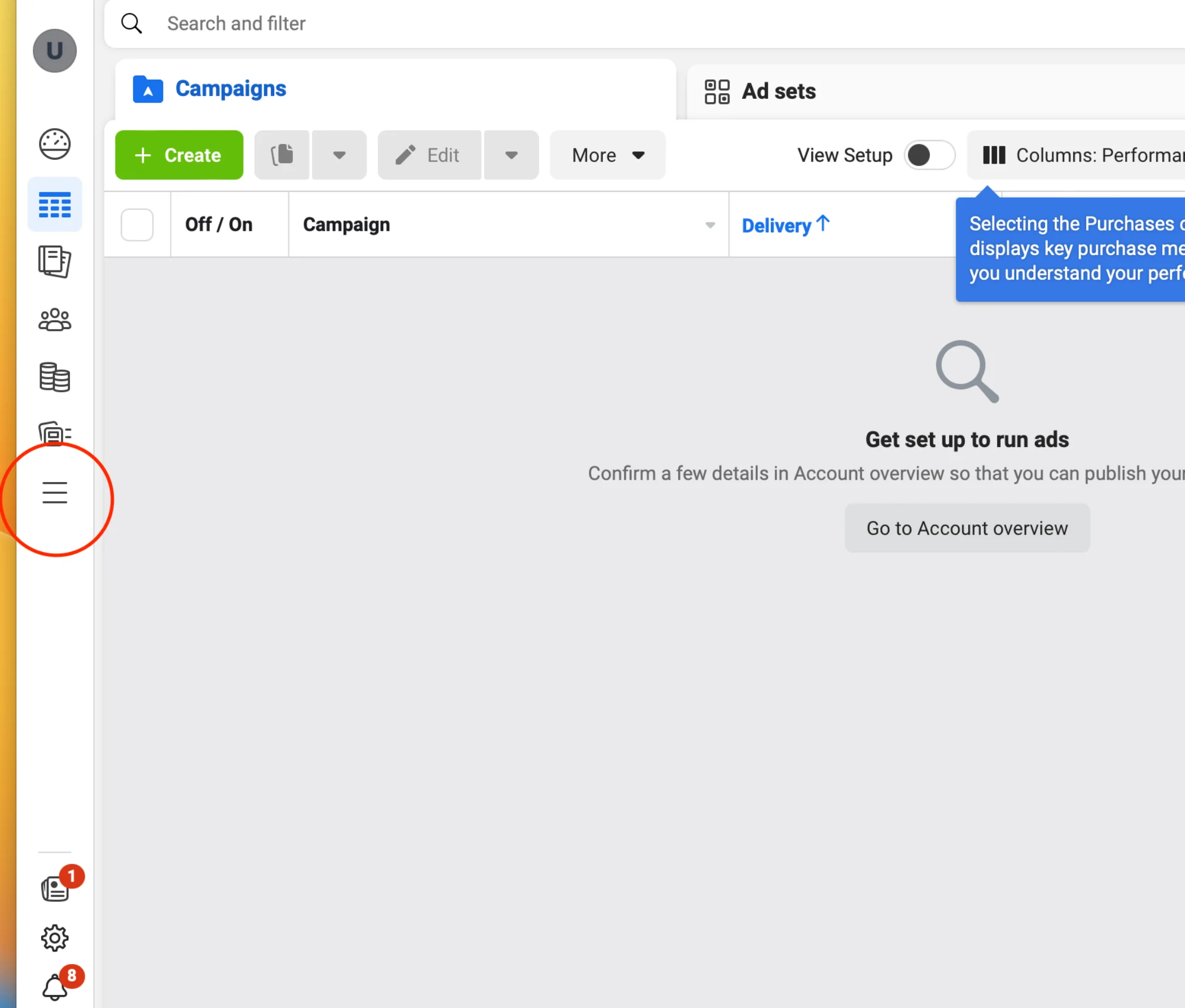Click the green Create button
Image resolution: width=1185 pixels, height=1008 pixels.
click(179, 155)
